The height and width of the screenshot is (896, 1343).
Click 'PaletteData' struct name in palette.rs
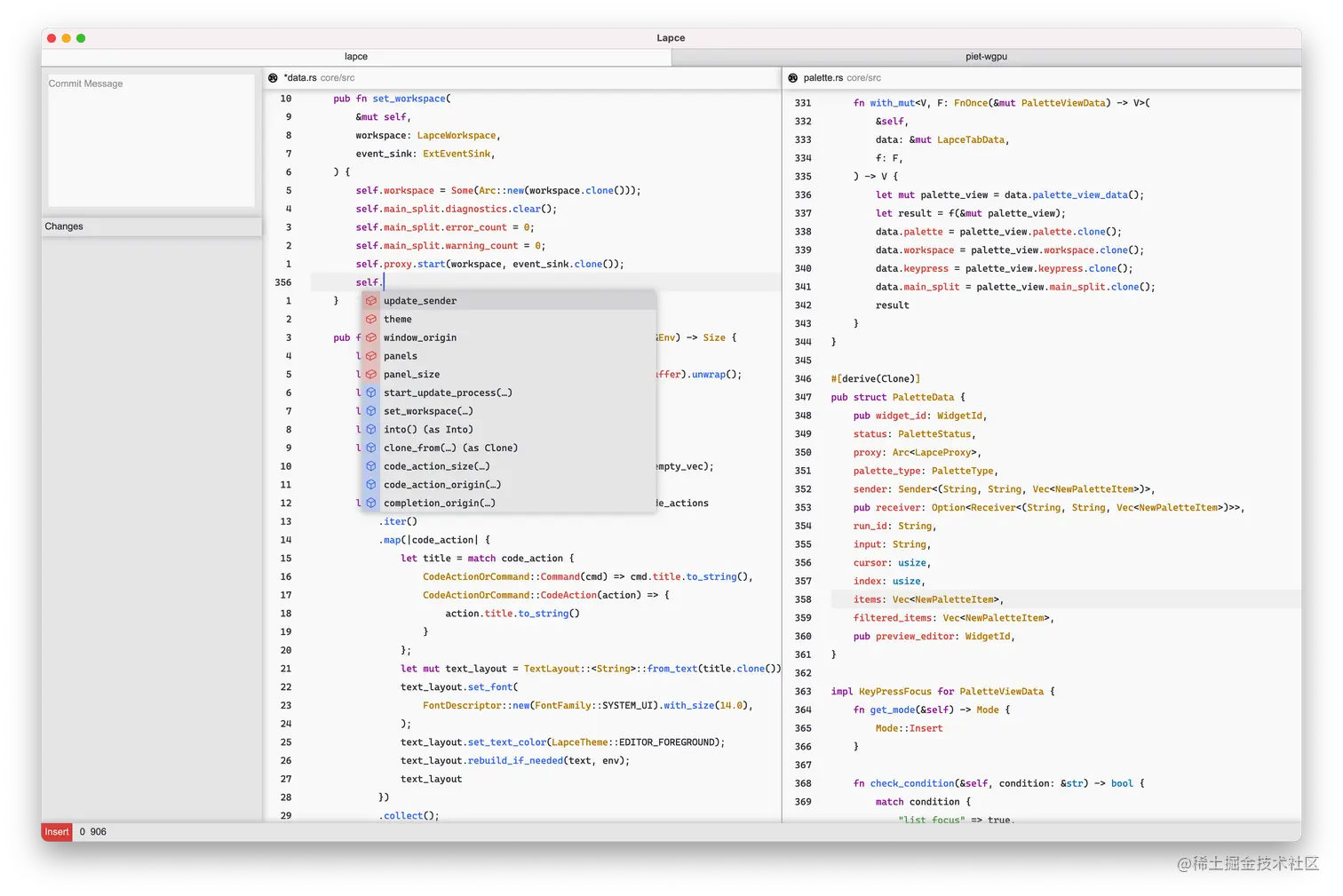point(923,398)
